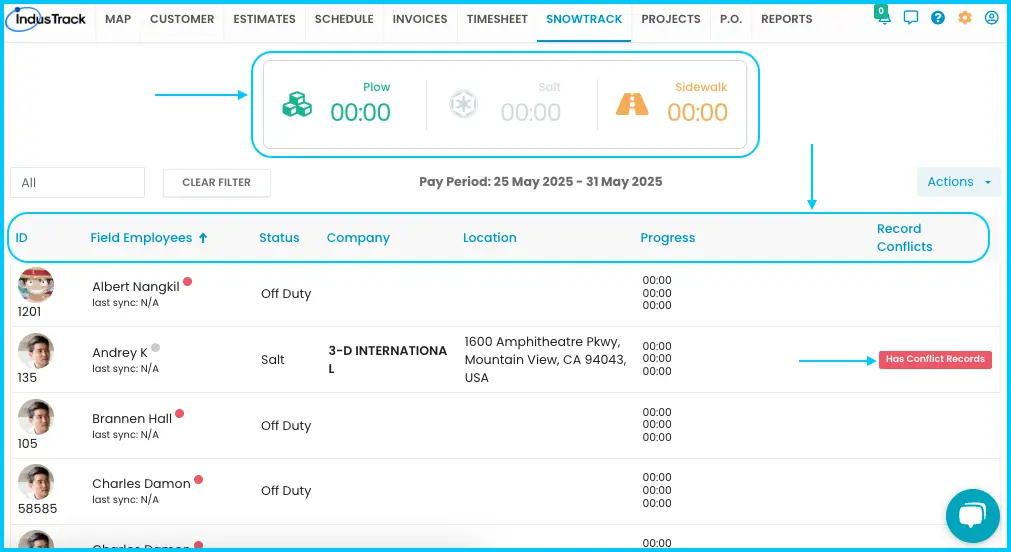Click employee ID 1201
Screen dimensions: 1011x552
pos(29,311)
